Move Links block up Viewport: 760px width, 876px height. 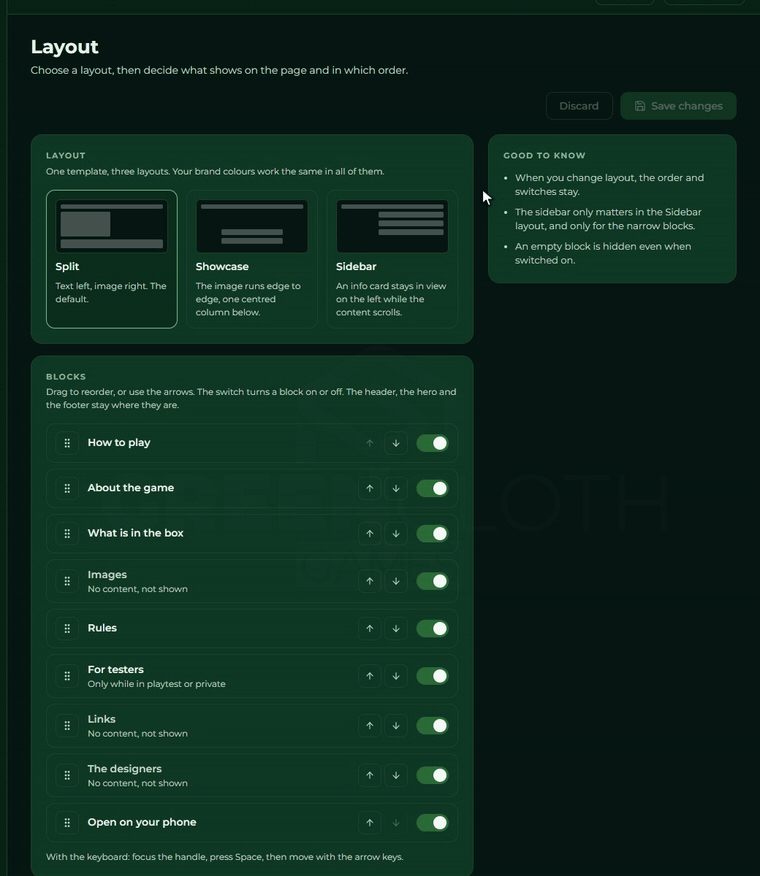click(369, 726)
